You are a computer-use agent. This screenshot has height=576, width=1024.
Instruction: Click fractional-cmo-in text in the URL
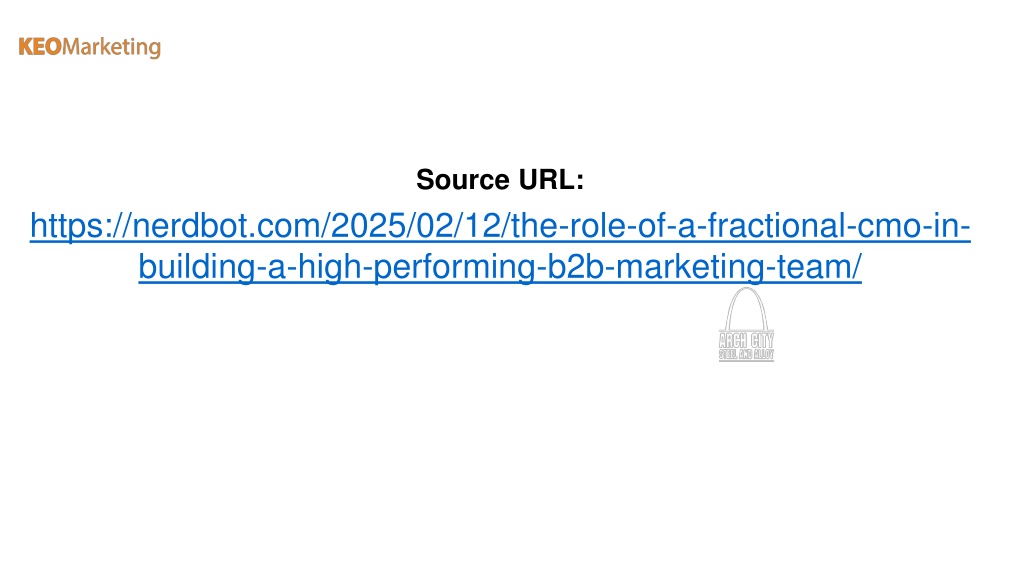(837, 225)
